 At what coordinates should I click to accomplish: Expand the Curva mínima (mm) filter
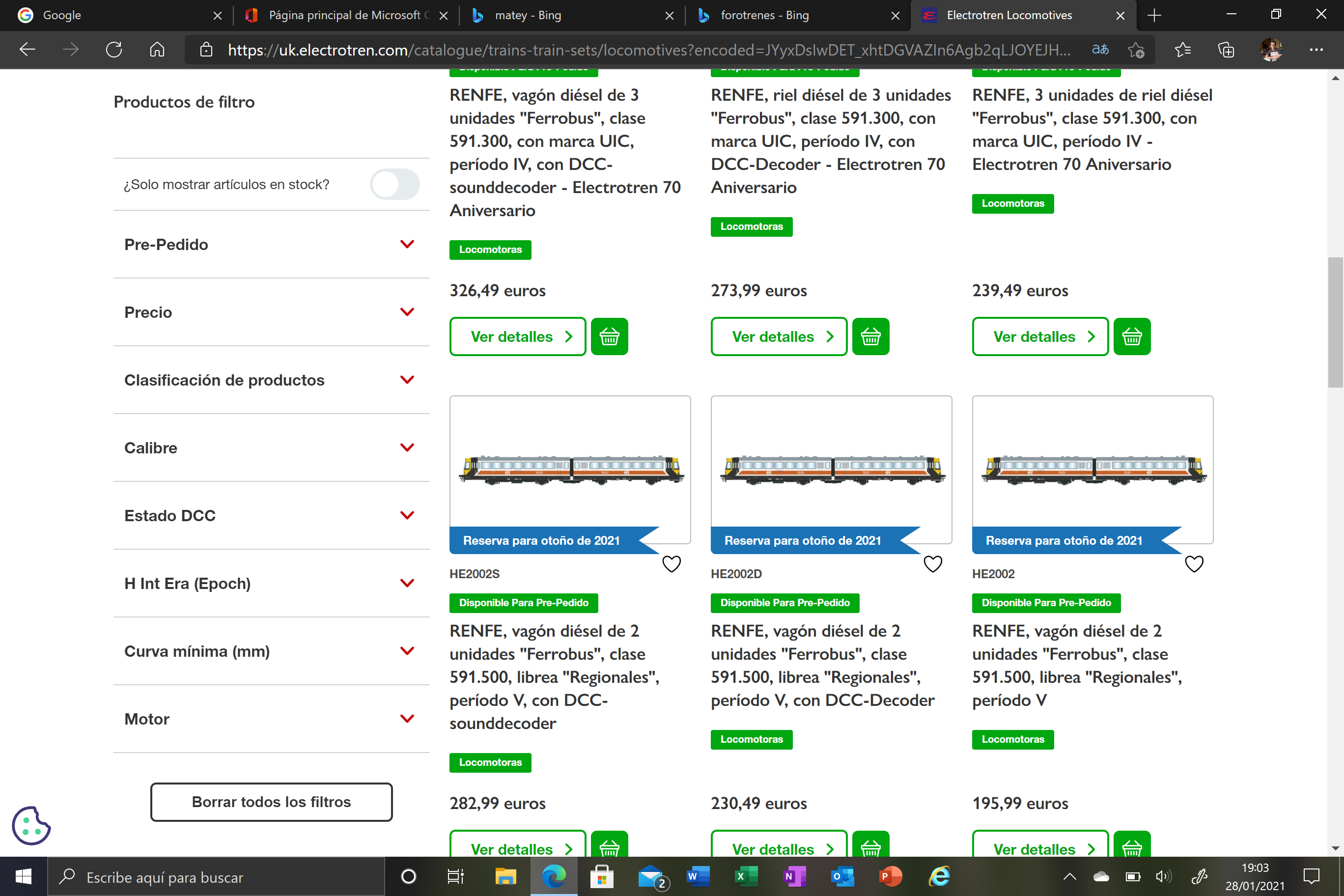272,651
